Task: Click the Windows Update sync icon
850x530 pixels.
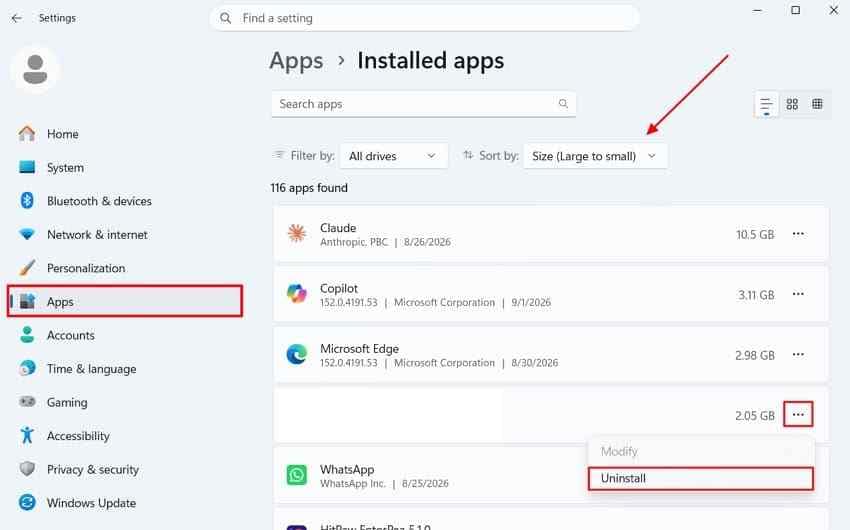Action: [x=27, y=502]
